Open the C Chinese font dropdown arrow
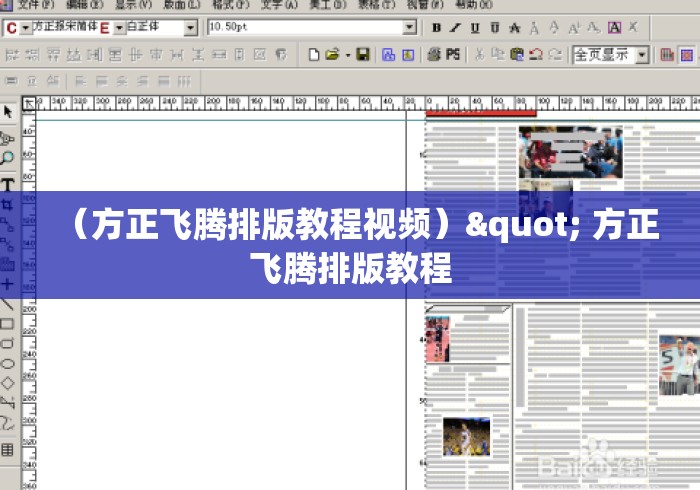Screen dimensions: 700x490 pyautogui.click(x=25, y=28)
